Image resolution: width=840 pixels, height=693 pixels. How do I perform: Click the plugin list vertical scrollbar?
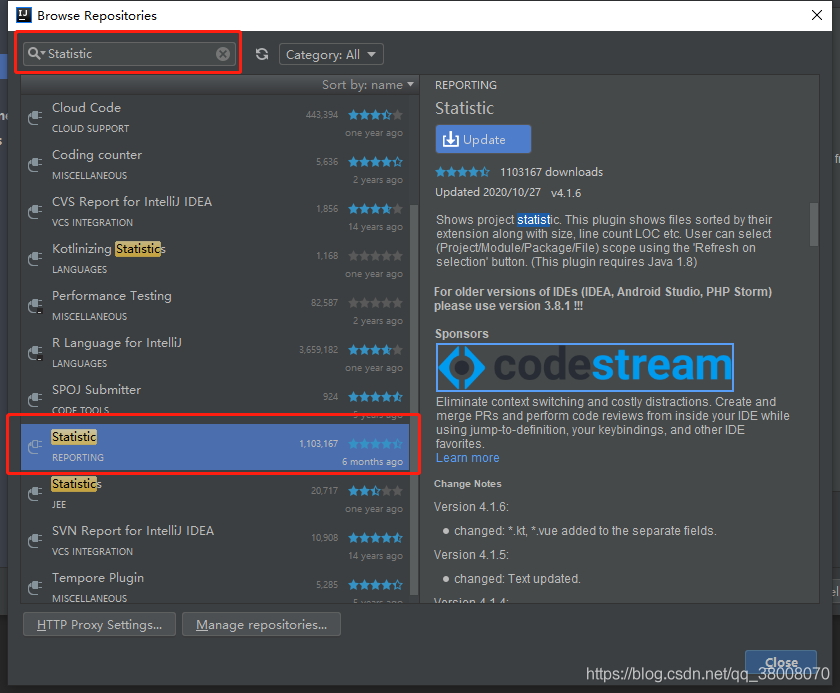coord(414,399)
